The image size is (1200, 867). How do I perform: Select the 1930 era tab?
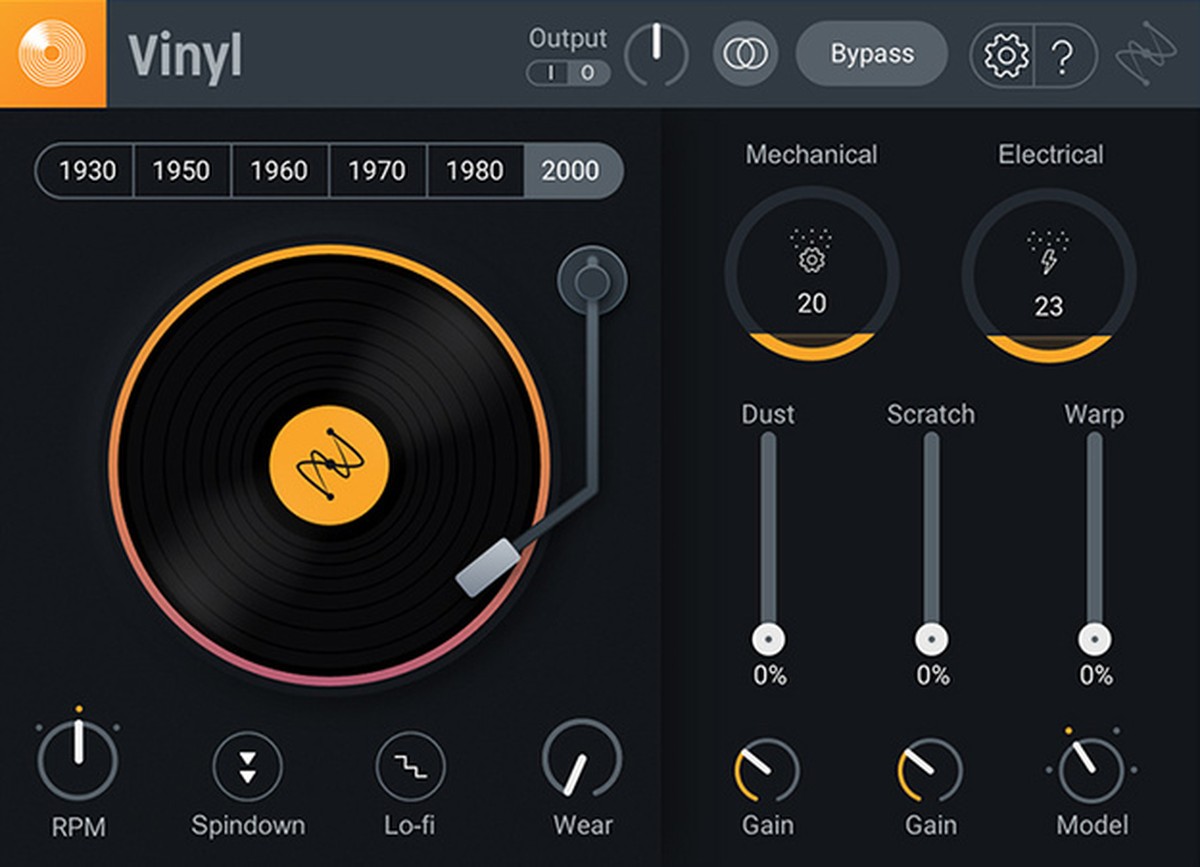pyautogui.click(x=87, y=171)
